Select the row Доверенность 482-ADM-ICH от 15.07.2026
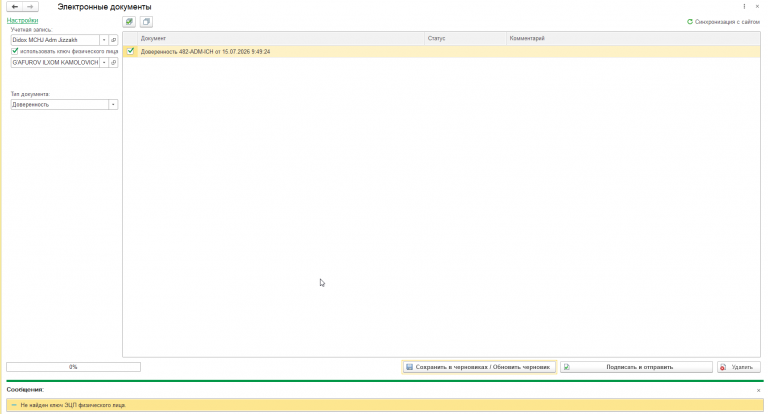The height and width of the screenshot is (414, 768). tap(441, 51)
